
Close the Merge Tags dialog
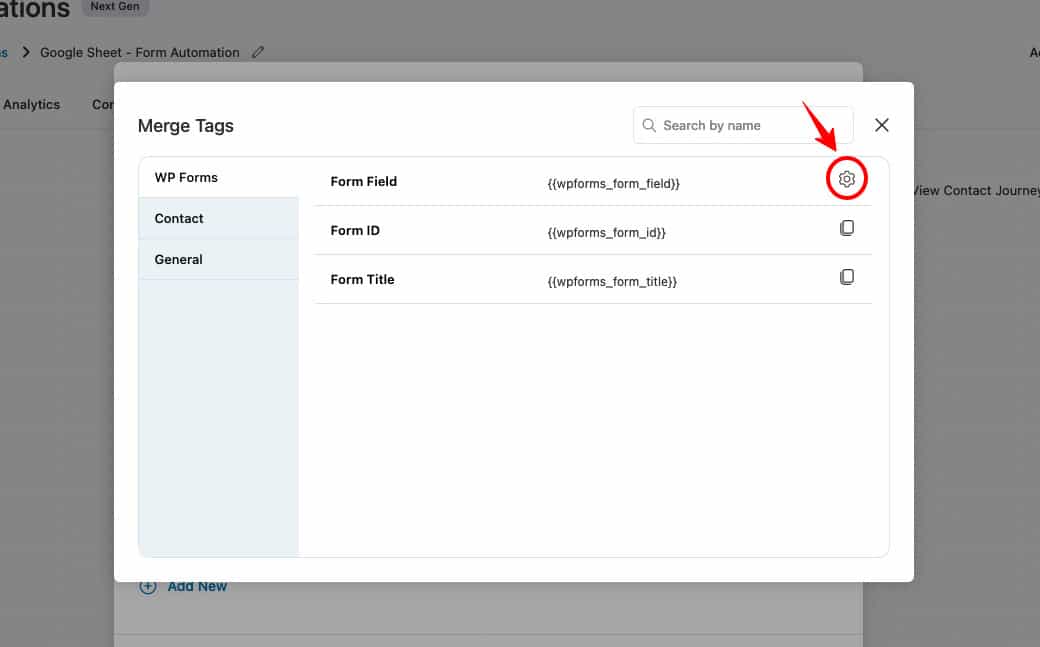coord(881,124)
